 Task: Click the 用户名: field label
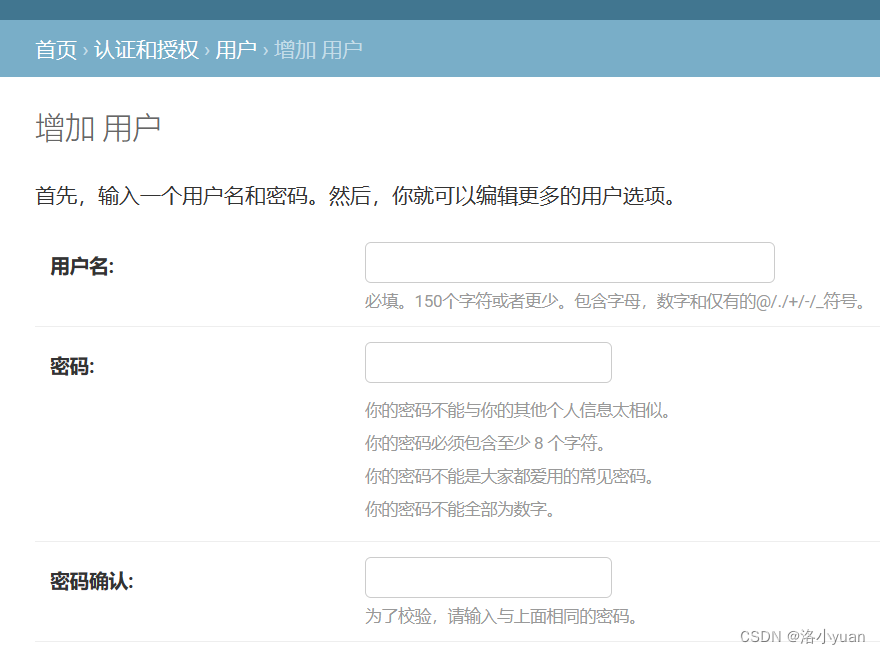tap(82, 266)
